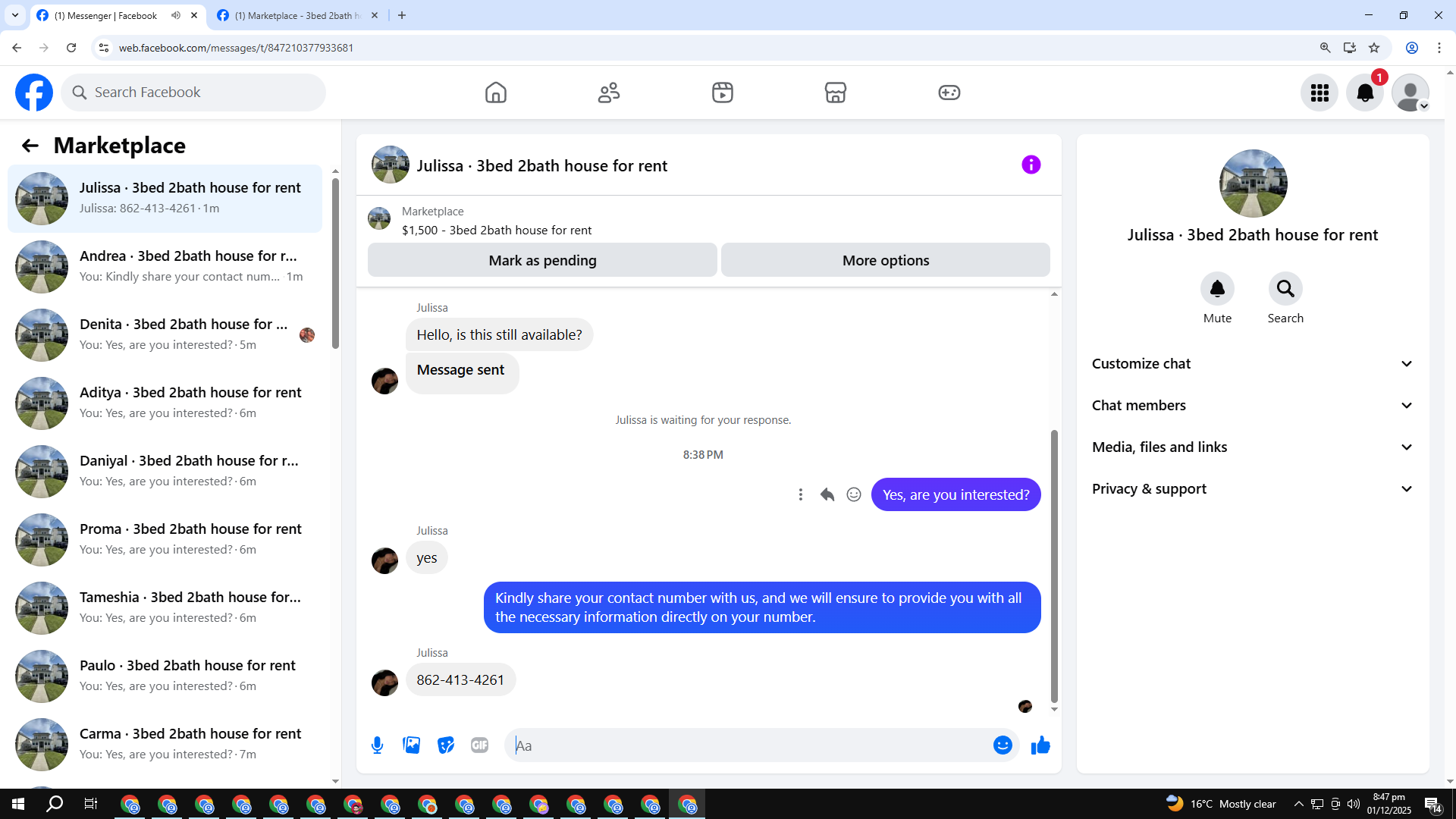Expand Media, files and links section
This screenshot has height=819, width=1456.
click(x=1253, y=447)
